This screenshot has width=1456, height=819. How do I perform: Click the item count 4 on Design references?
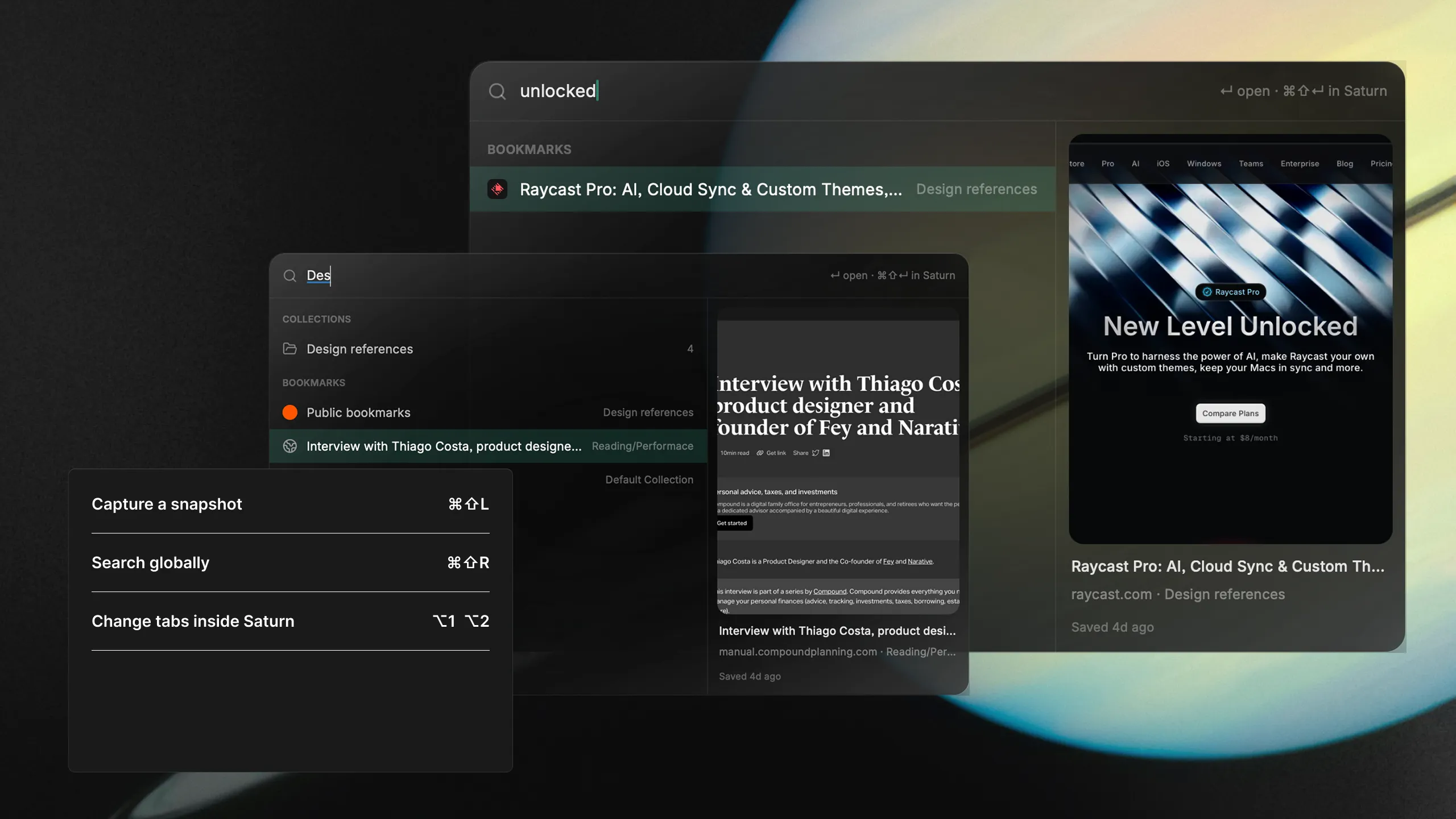tap(690, 349)
